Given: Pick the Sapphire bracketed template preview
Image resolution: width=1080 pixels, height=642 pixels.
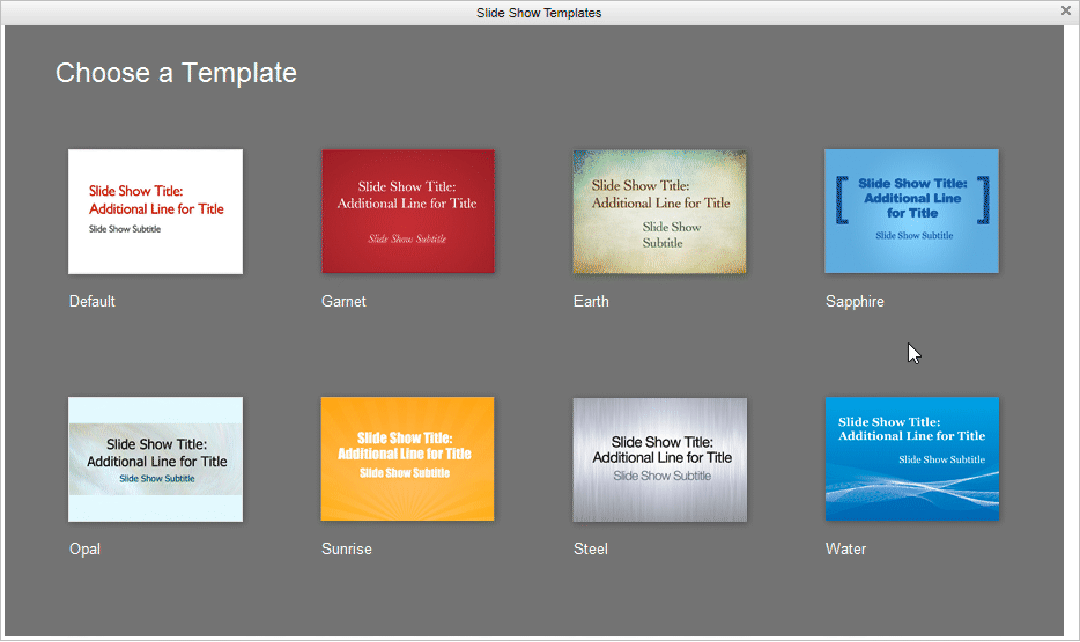Looking at the screenshot, I should coord(911,211).
